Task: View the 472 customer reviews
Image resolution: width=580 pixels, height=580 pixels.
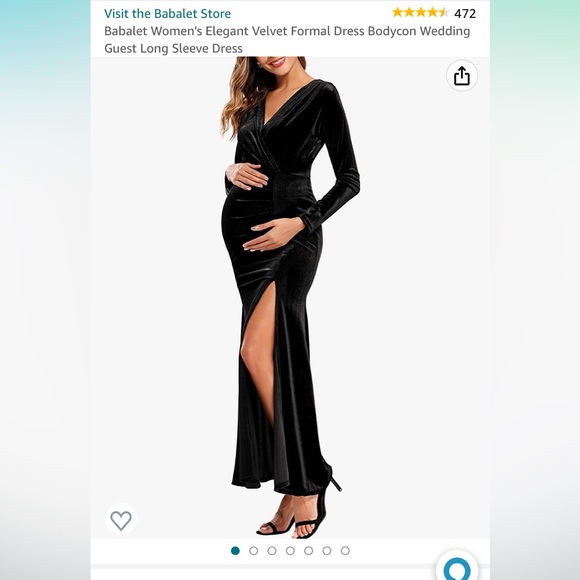Action: point(465,14)
